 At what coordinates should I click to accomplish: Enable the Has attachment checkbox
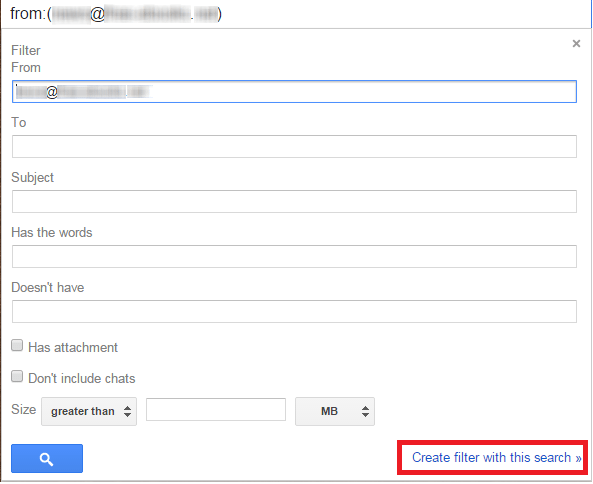pos(17,345)
